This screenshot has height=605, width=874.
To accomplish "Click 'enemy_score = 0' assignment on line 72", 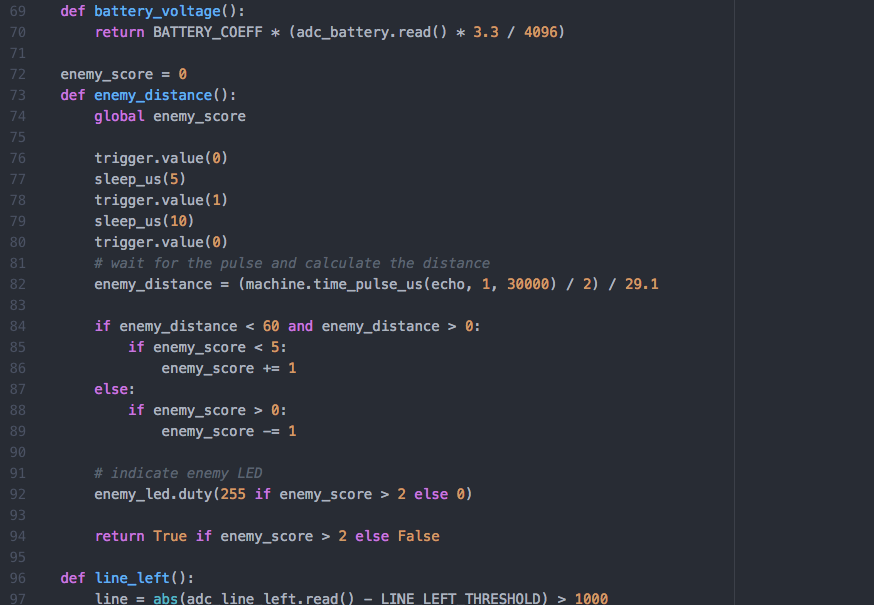I will coord(124,74).
